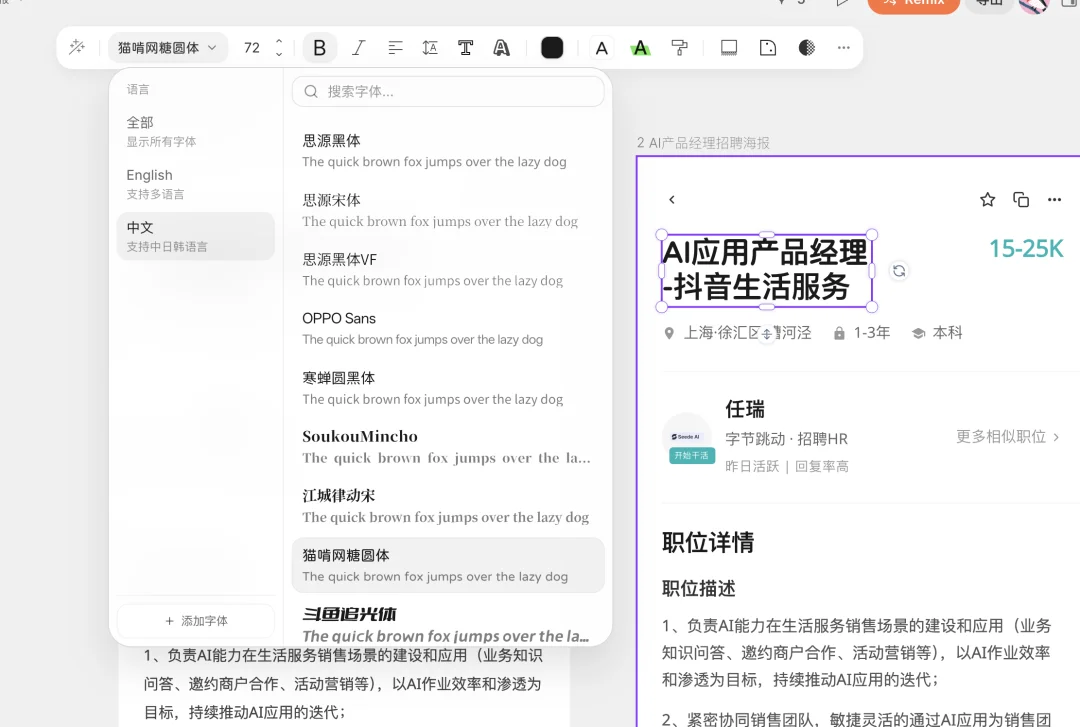Apply italic formatting to the text
This screenshot has height=727, width=1080.
tap(359, 47)
